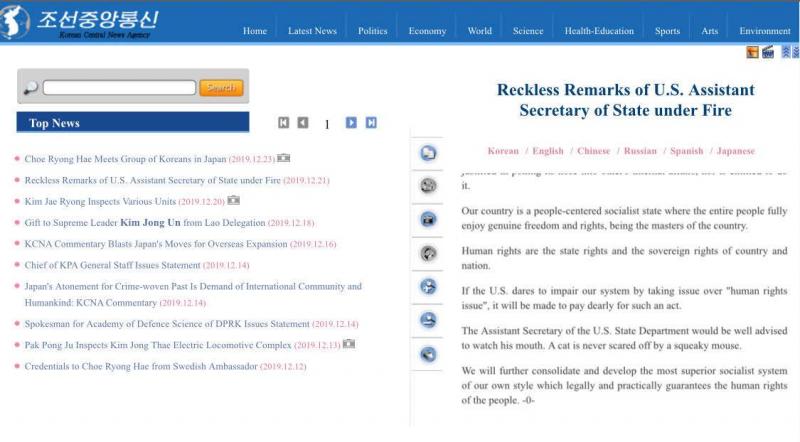Viewport: 800px width, 442px height.
Task: Go to the Politics section
Action: click(x=372, y=31)
